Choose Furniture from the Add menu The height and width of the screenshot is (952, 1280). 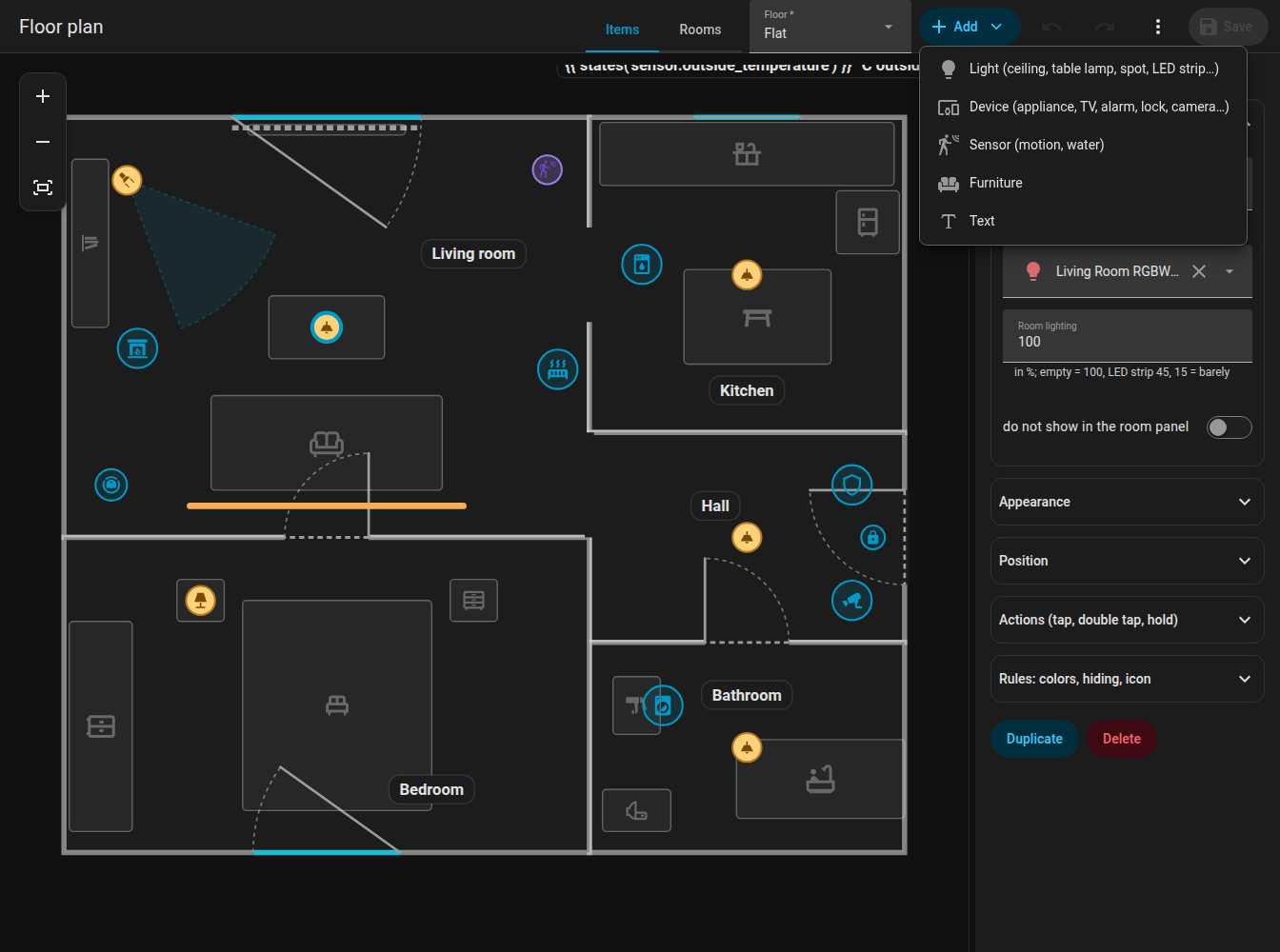pos(1083,183)
